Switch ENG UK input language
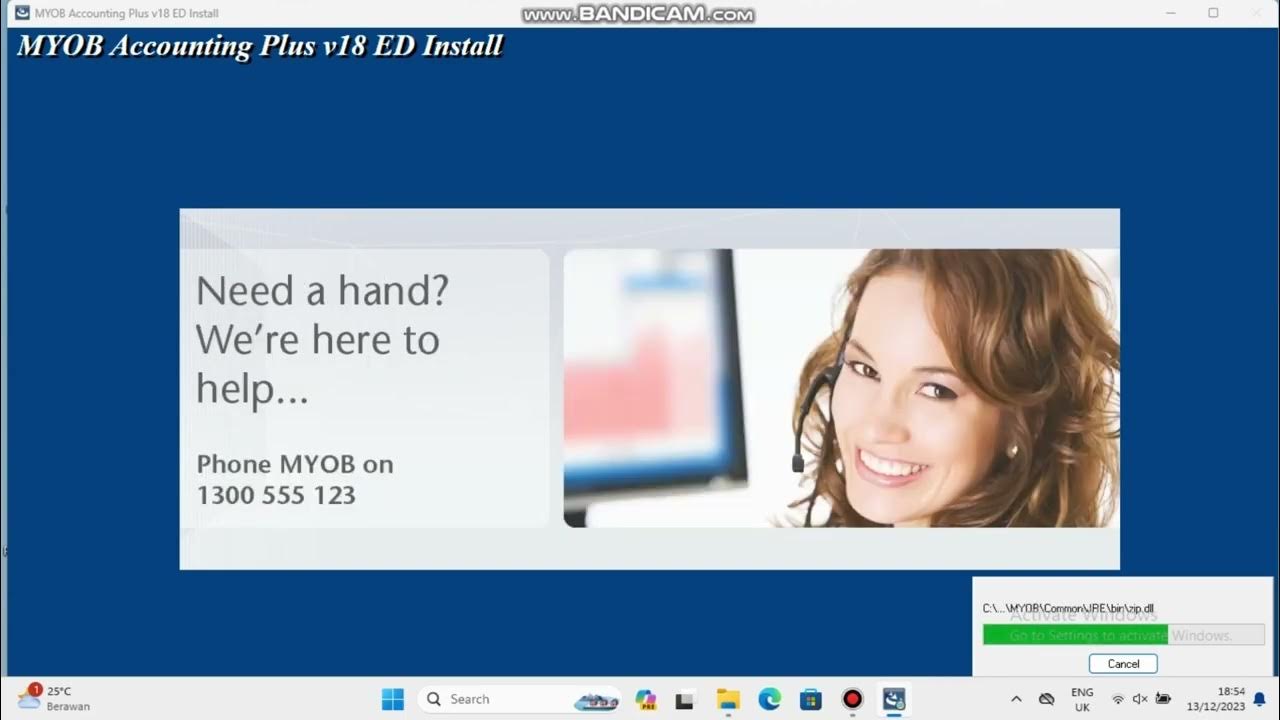Viewport: 1280px width, 720px height. 1082,699
